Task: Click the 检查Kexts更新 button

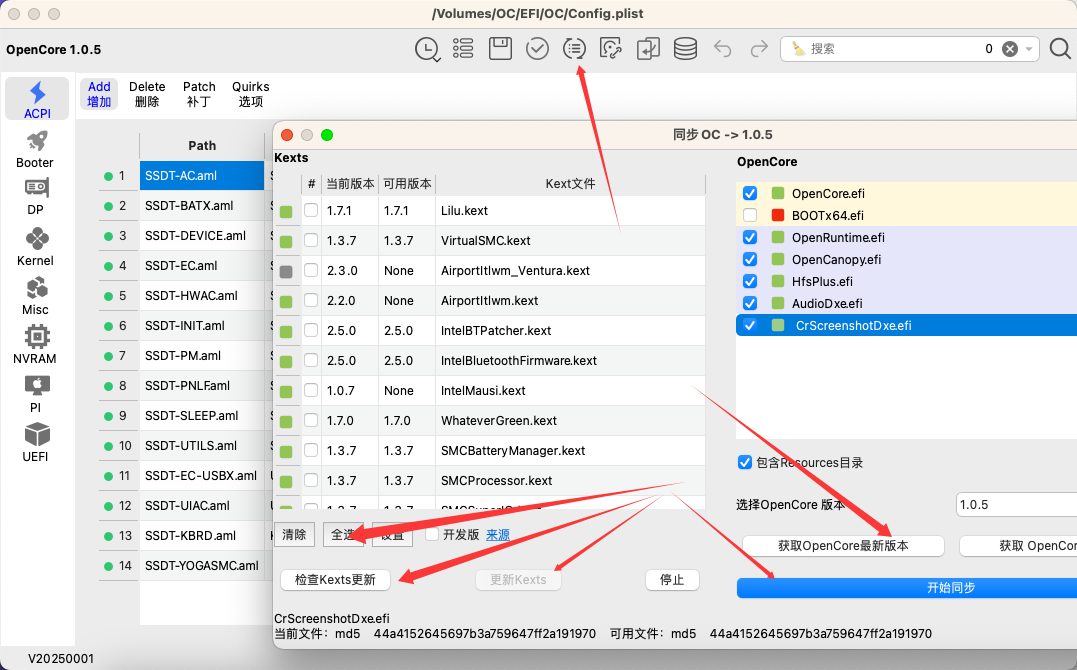Action: (x=335, y=580)
